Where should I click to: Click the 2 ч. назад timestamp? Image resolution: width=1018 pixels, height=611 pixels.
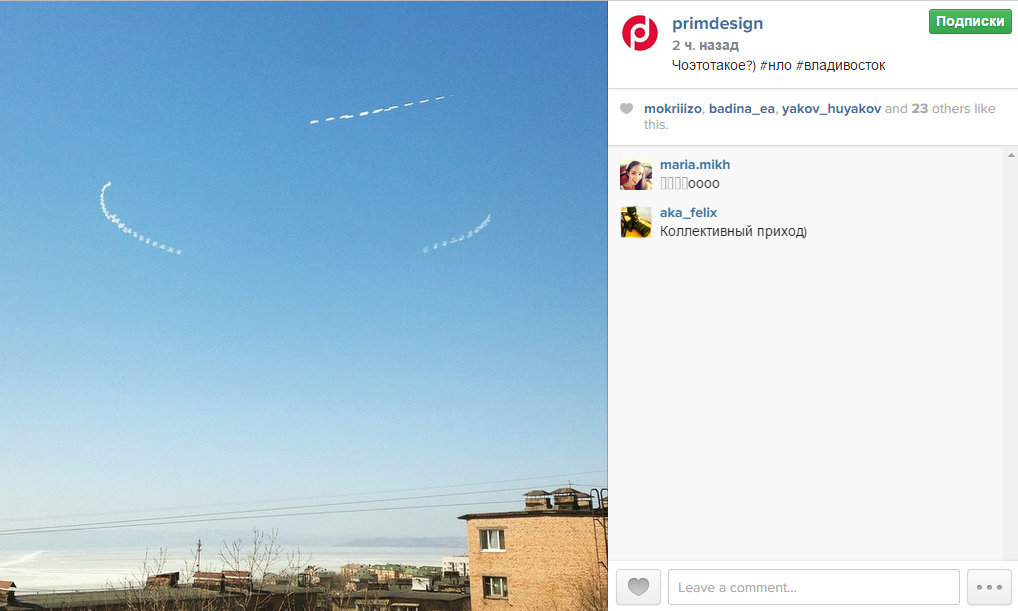[705, 45]
